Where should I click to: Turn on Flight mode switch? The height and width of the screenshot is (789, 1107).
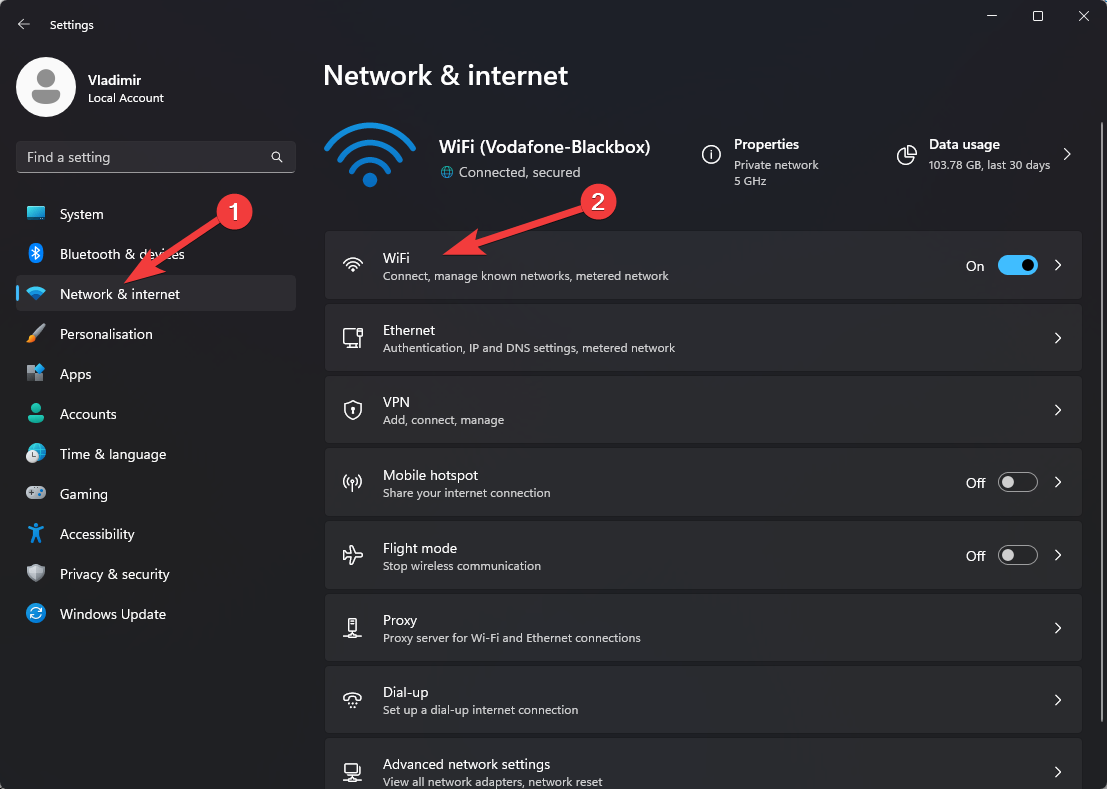click(x=1018, y=556)
